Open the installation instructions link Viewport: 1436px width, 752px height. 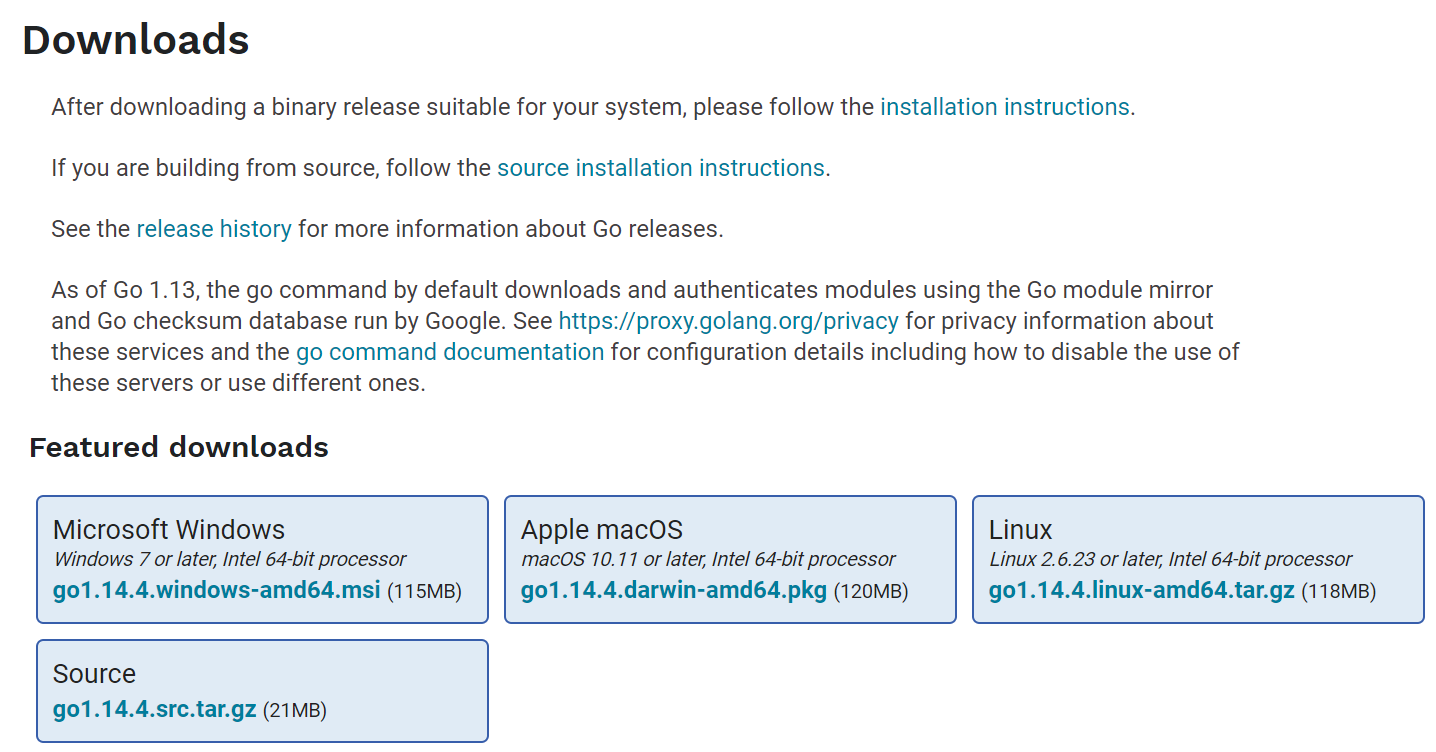pos(1004,107)
